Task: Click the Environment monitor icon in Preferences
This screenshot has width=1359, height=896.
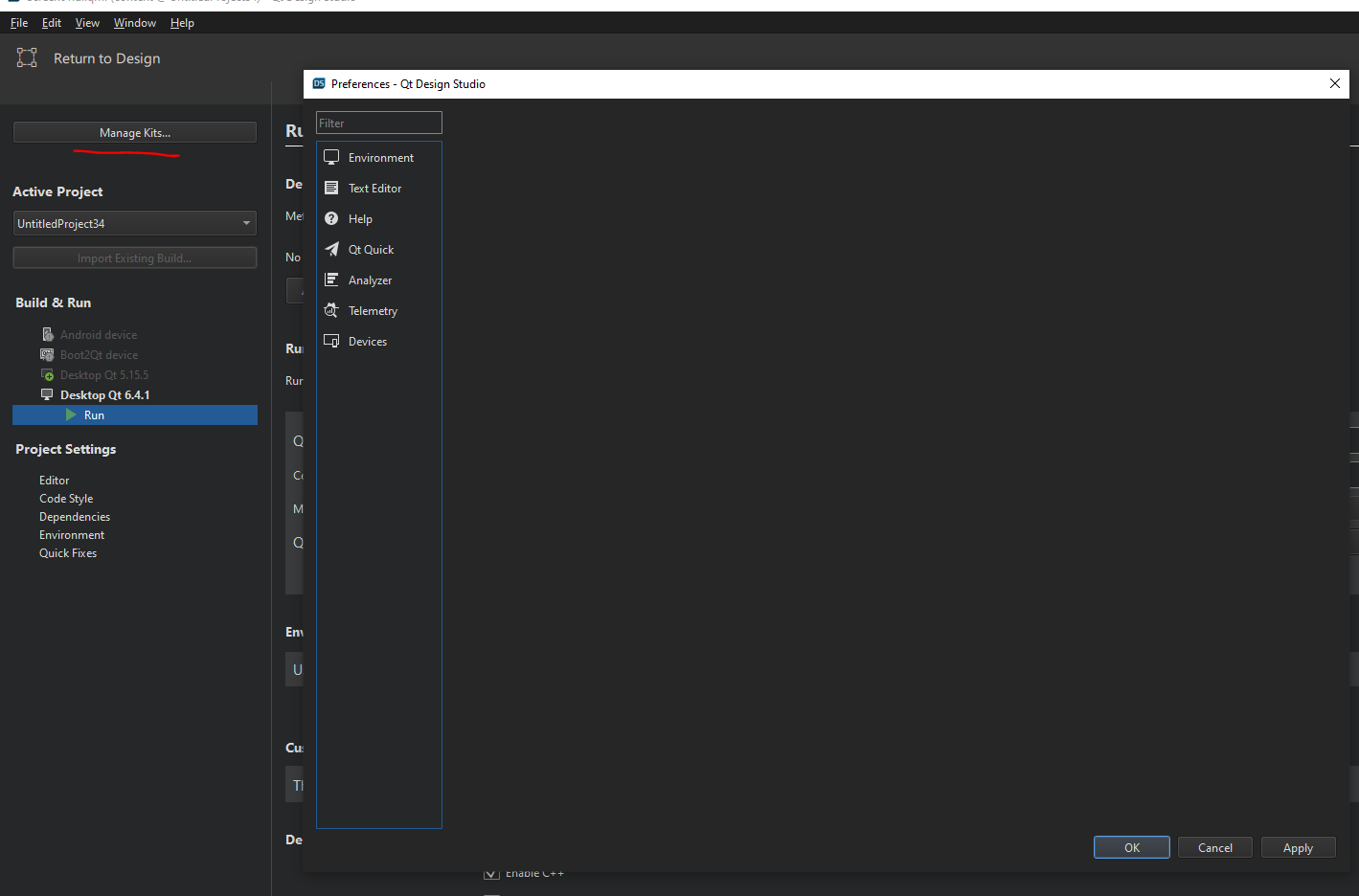Action: pyautogui.click(x=331, y=157)
